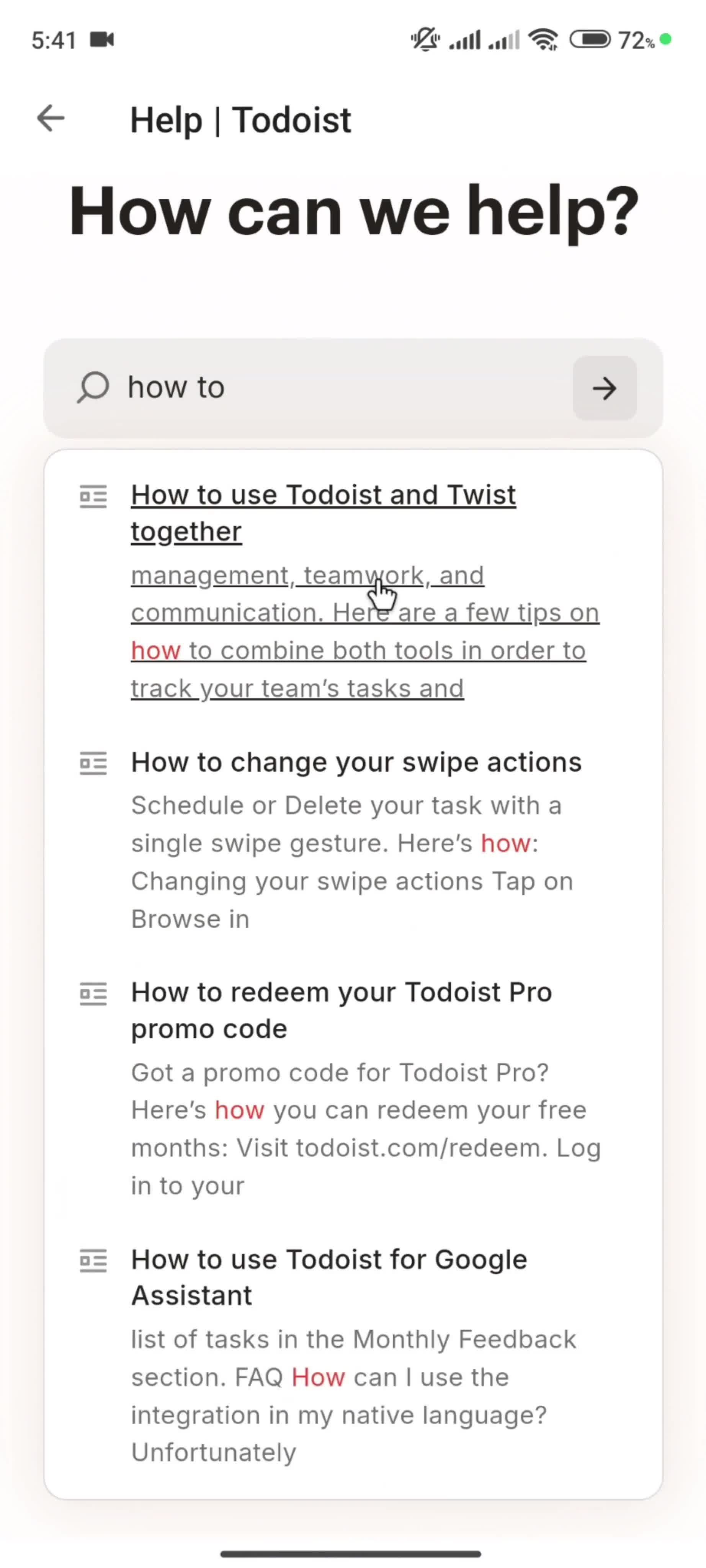Tap the "Help | Todoist" page title

240,120
